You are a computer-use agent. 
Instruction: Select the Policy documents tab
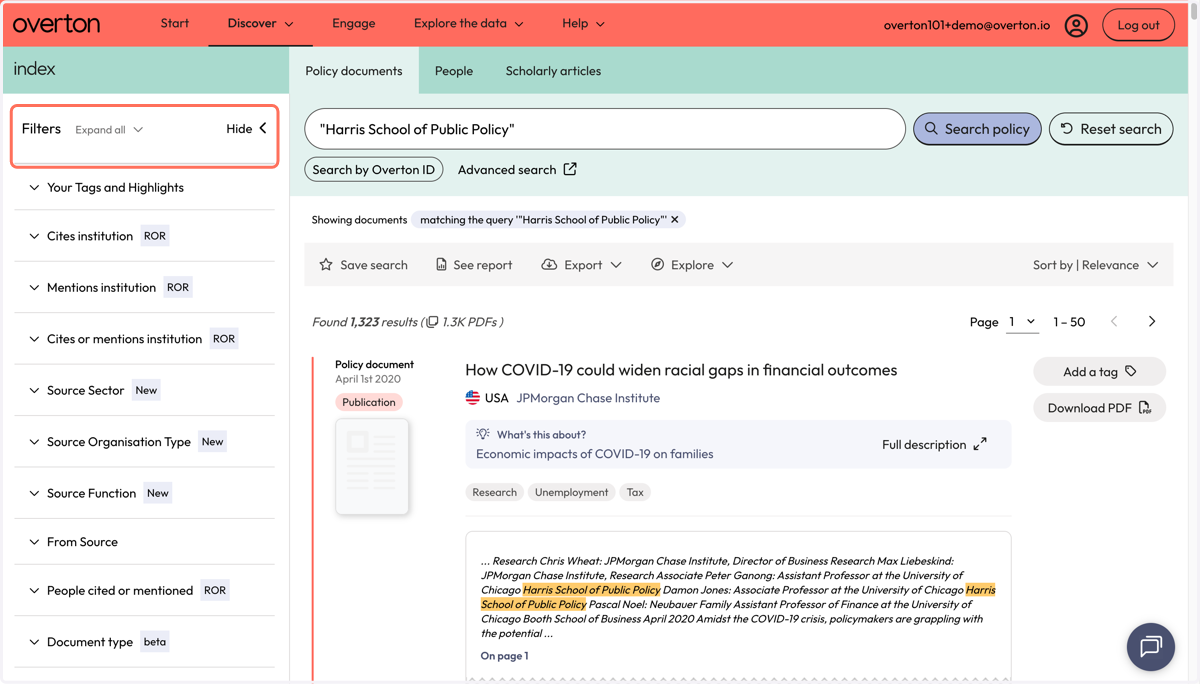pyautogui.click(x=354, y=71)
